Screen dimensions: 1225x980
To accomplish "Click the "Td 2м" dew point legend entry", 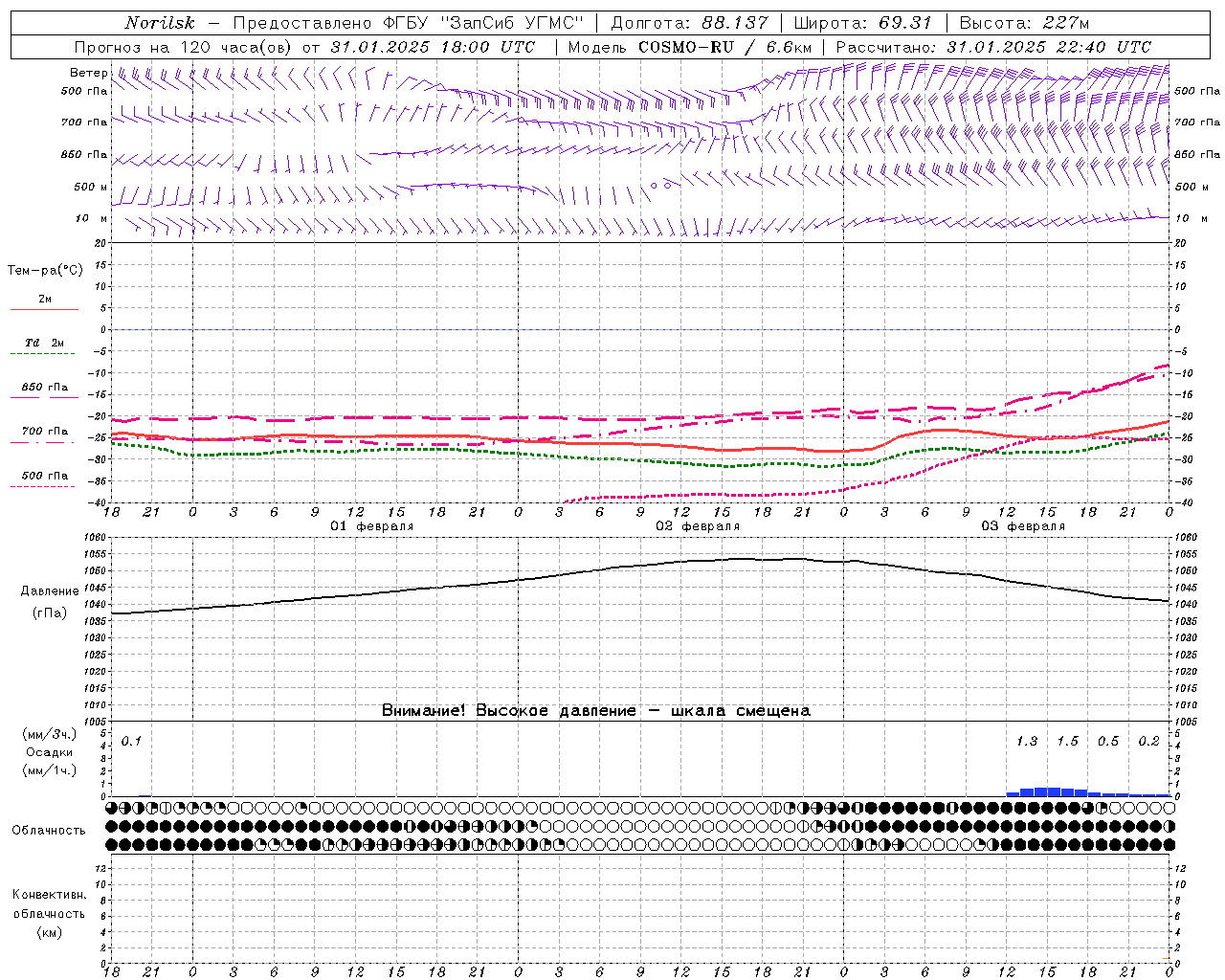I will [x=45, y=343].
